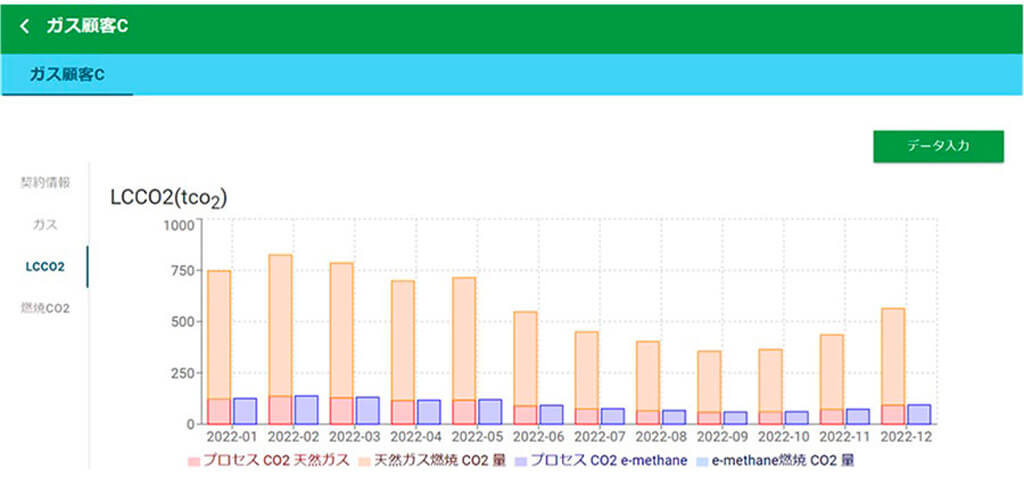Viewport: 1024px width, 487px height.
Task: Click the 2022-09 orange stacked bar
Action: coord(708,381)
